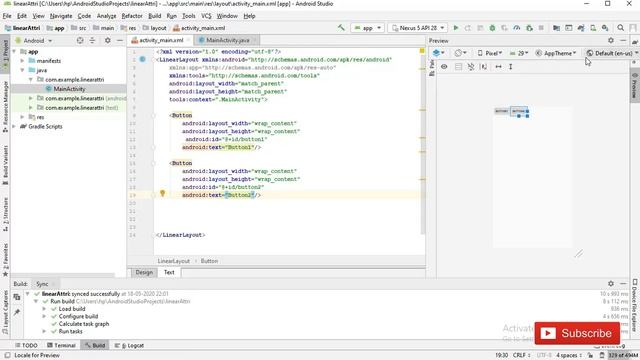640x360 pixels.
Task: Click Expand Vertically arrow icon in preview toolbar
Action: [511, 67]
